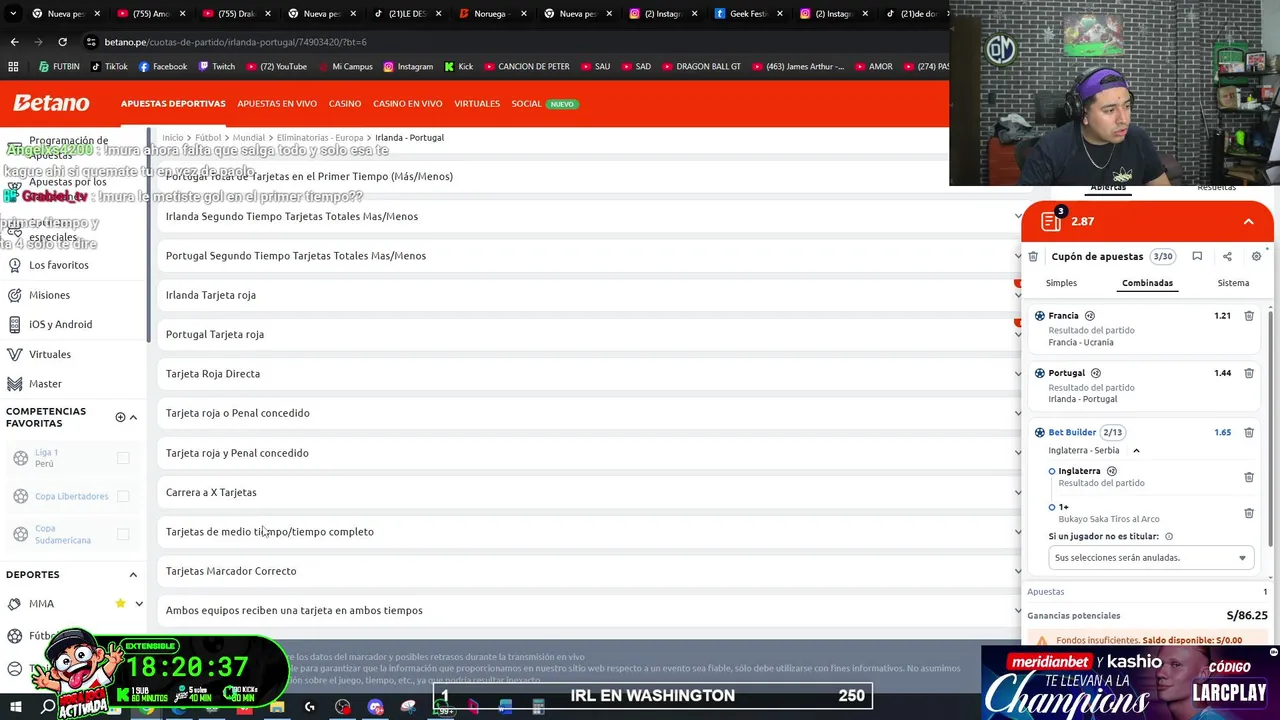Share the bet coupon

click(1227, 257)
